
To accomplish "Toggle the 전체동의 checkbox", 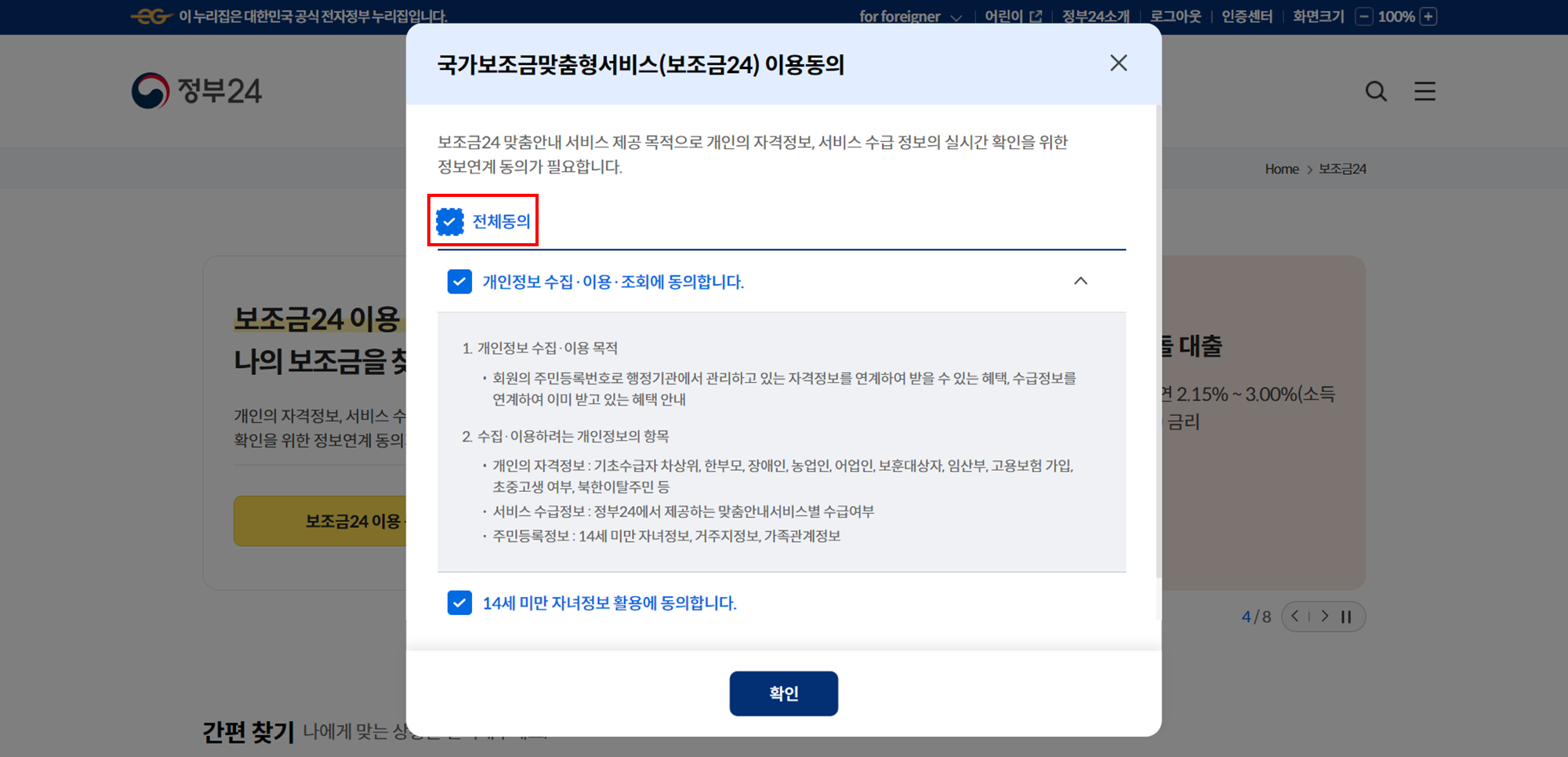I will click(x=450, y=222).
